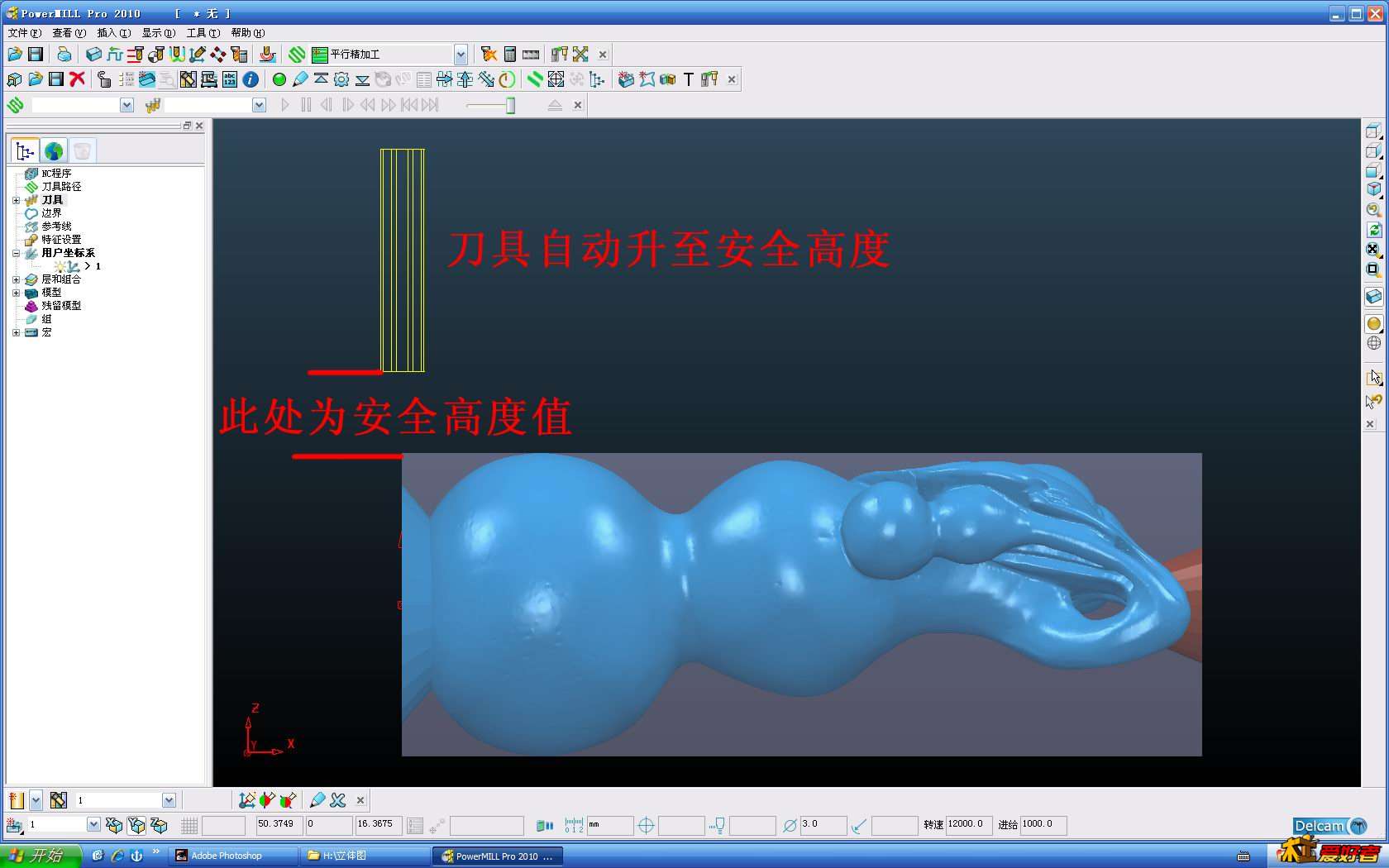Save the project with the floppy disk icon
Image resolution: width=1389 pixels, height=868 pixels.
click(36, 55)
